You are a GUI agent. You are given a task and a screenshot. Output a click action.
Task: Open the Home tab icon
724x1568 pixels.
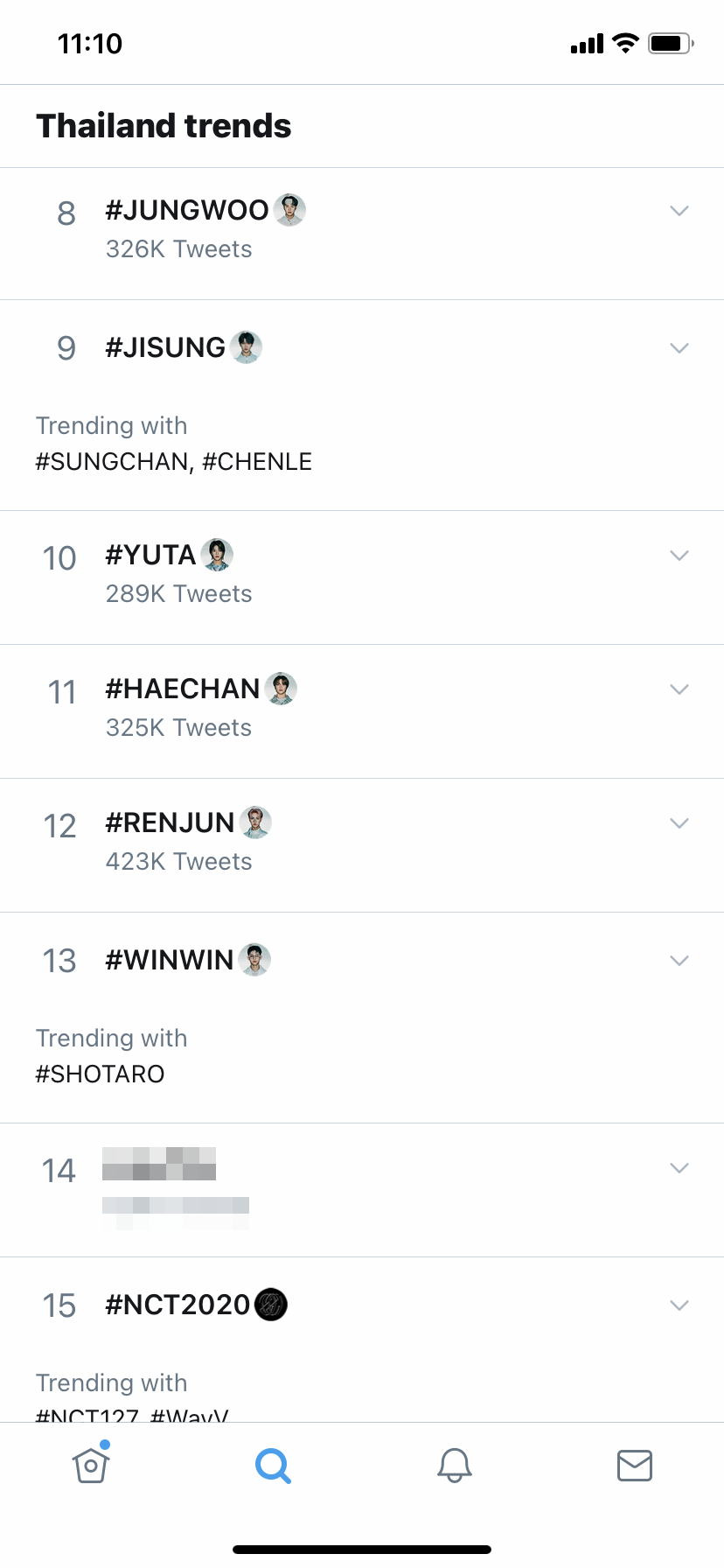91,1465
